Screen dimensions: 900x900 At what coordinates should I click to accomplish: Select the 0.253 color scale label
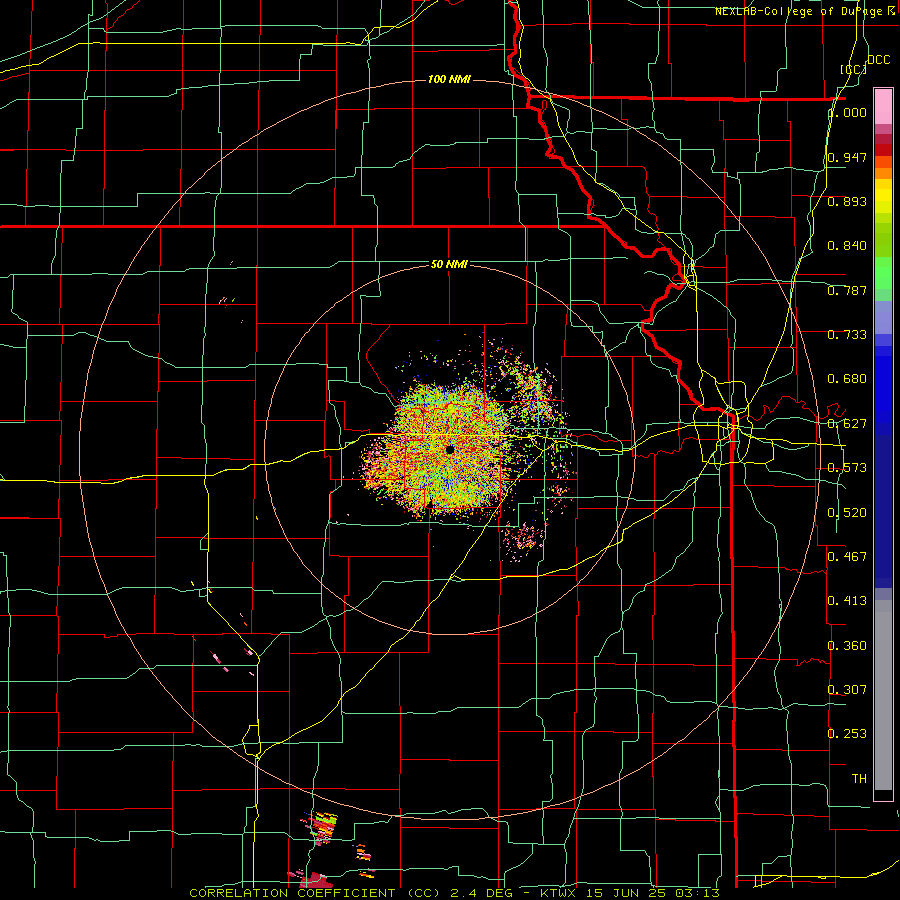(x=847, y=734)
